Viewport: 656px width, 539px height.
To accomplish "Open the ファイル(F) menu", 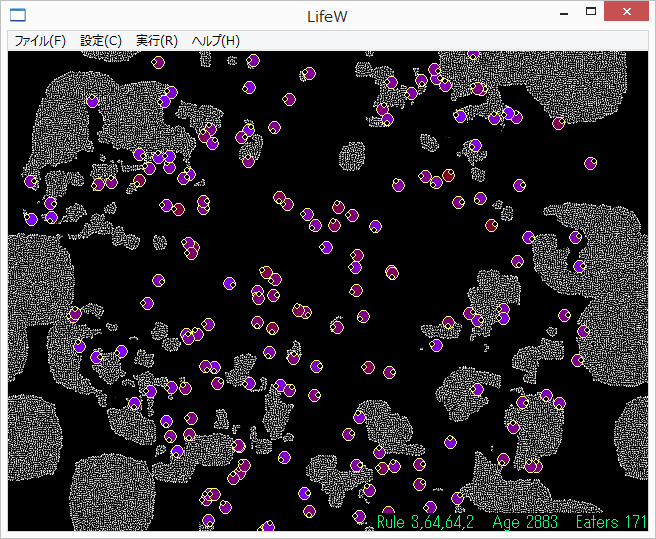I will pos(40,41).
